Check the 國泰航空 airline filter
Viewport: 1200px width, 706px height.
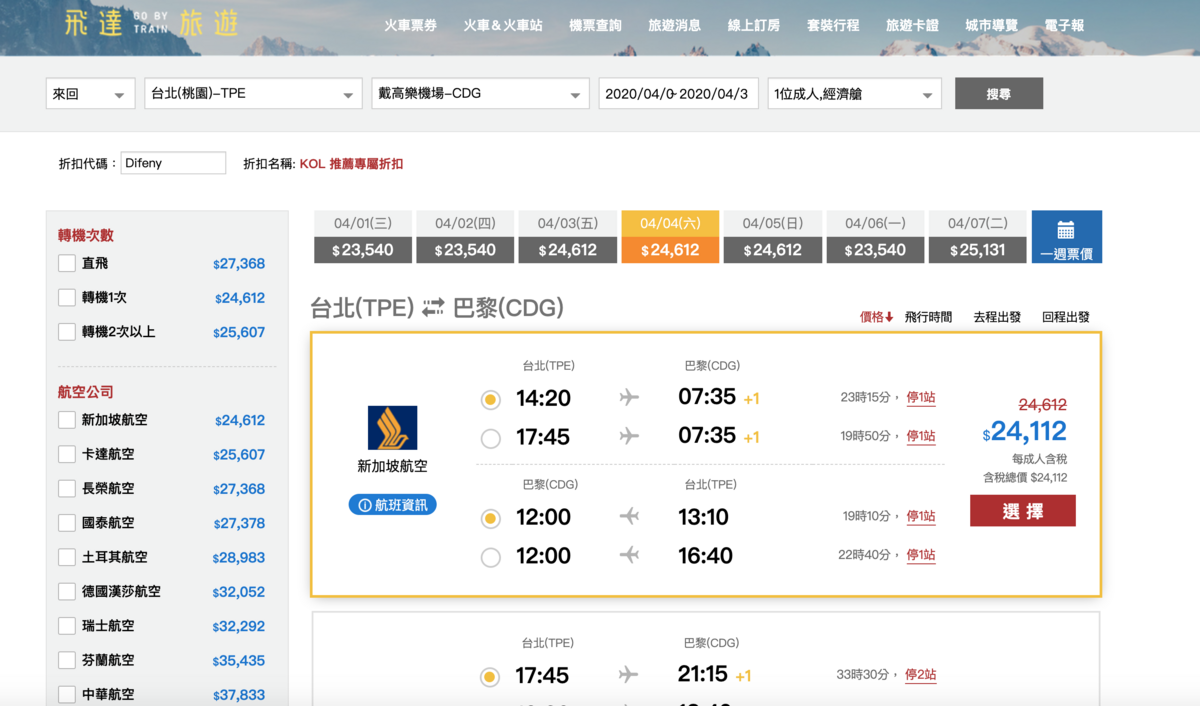[67, 523]
